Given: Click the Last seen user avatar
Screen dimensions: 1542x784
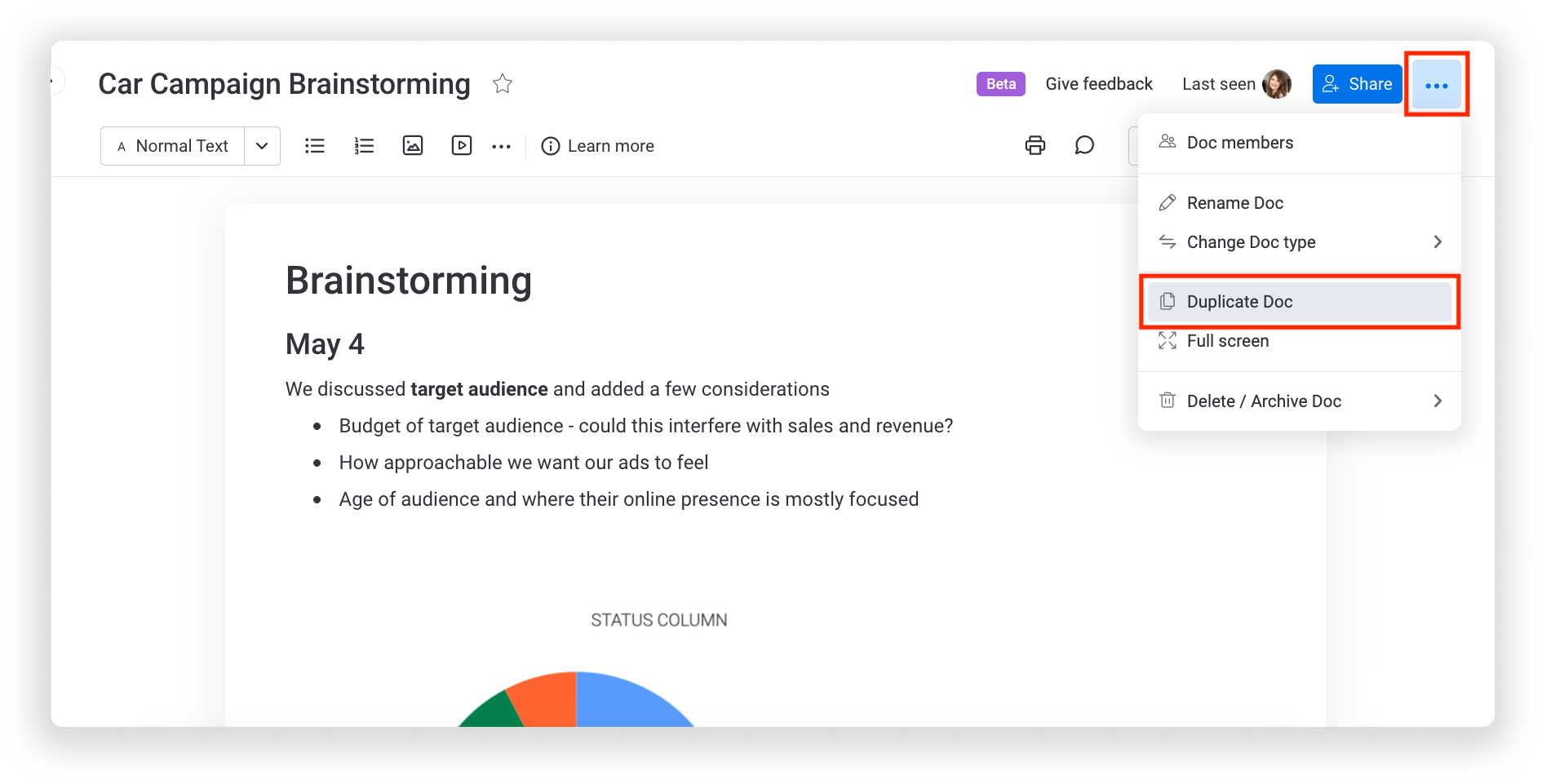Looking at the screenshot, I should pos(1276,84).
